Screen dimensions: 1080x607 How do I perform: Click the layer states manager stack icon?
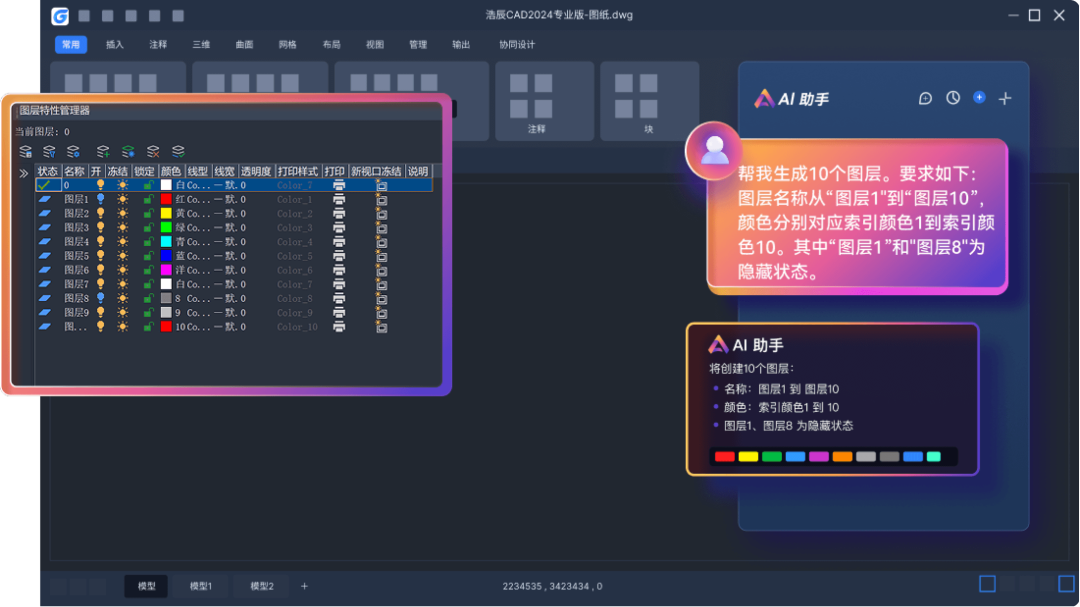pyautogui.click(x=25, y=151)
